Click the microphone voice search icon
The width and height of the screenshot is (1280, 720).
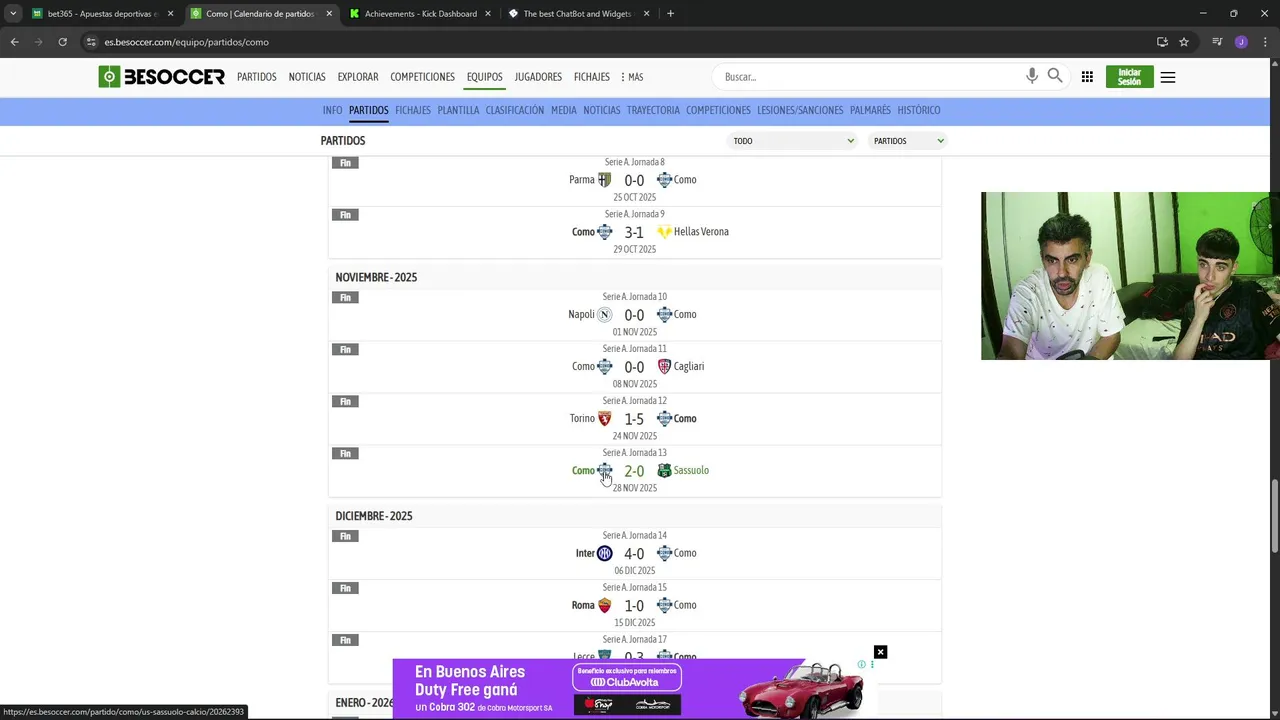click(x=1032, y=76)
